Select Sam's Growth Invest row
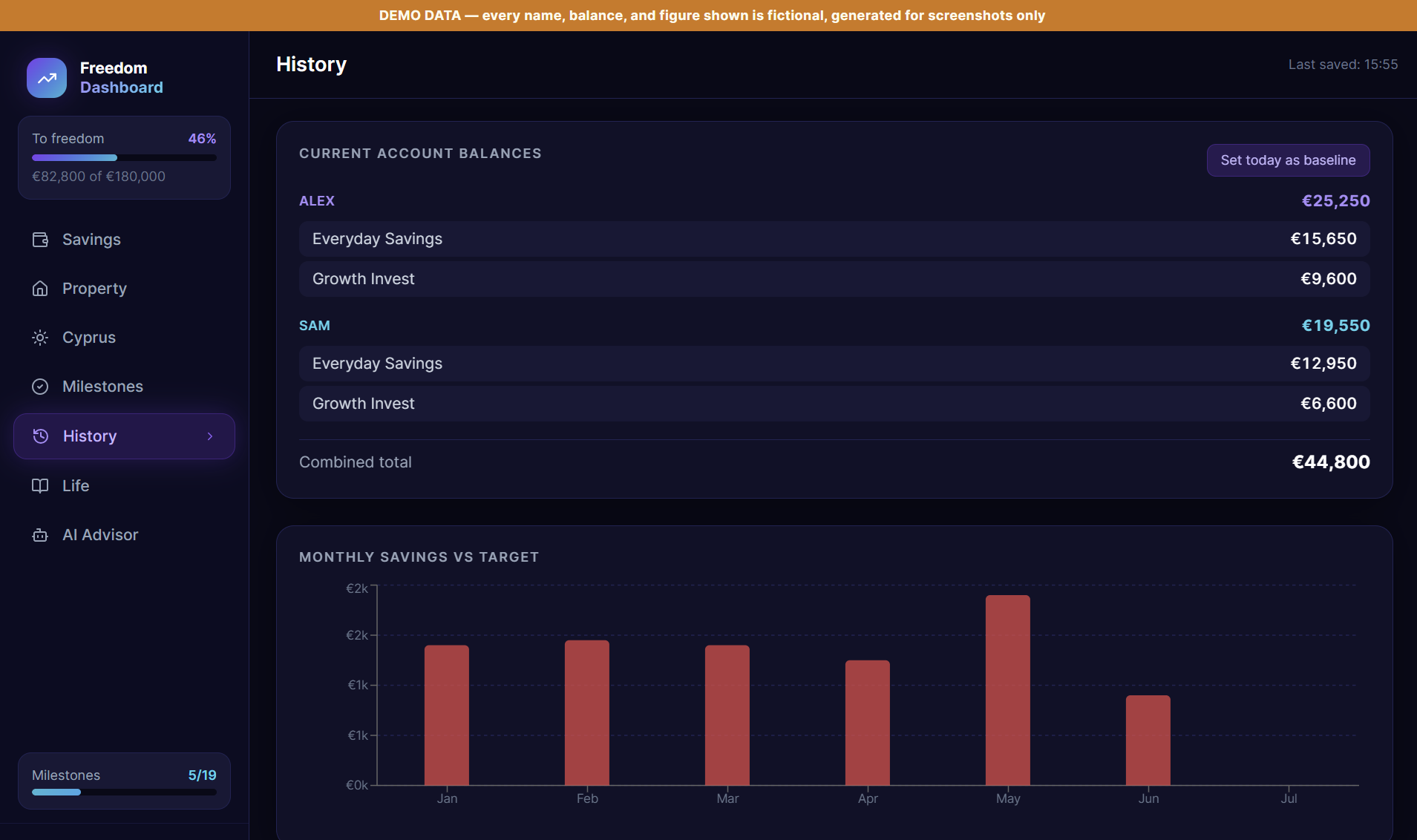 (834, 404)
